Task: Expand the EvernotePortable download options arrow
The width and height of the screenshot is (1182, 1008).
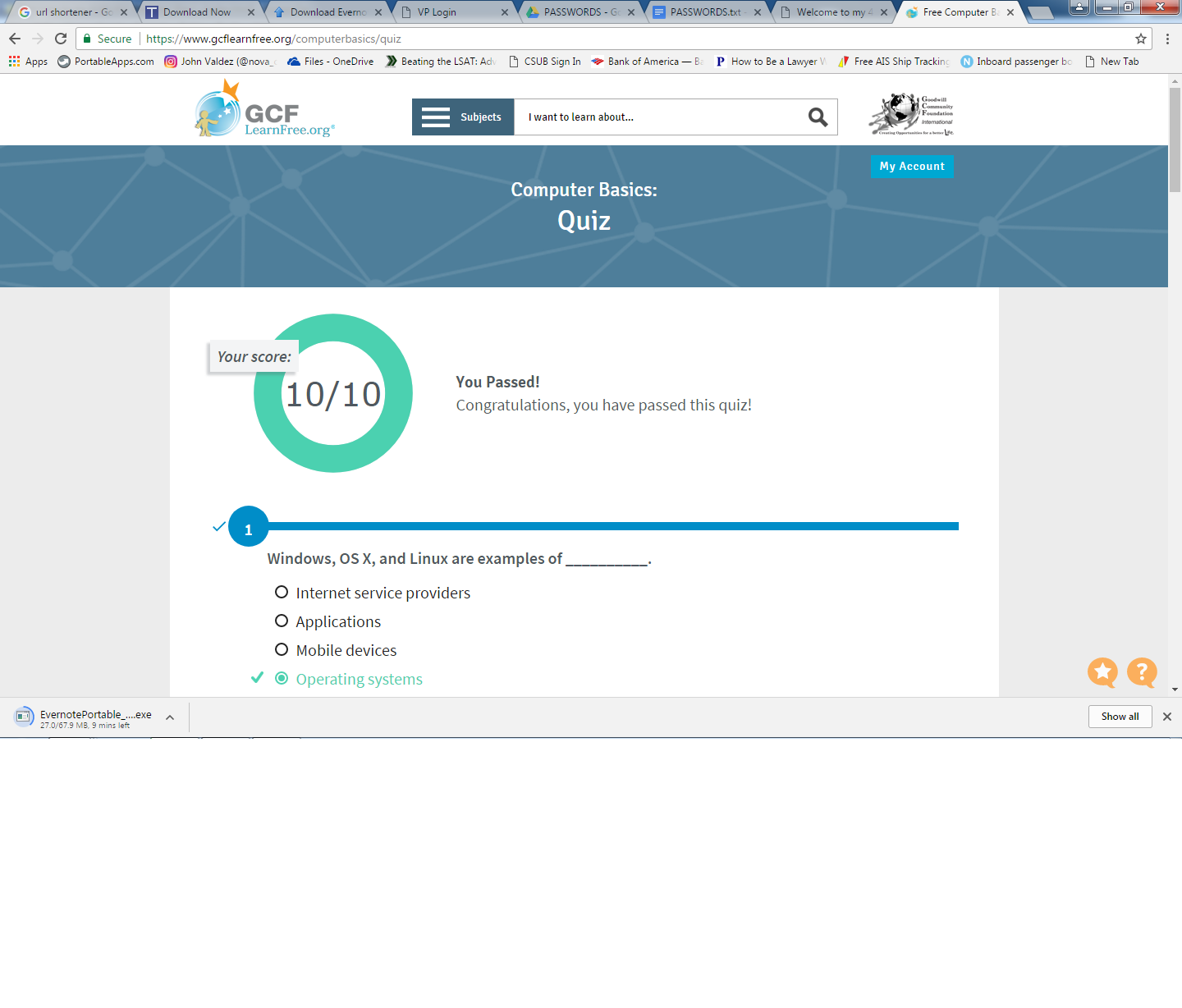Action: pyautogui.click(x=170, y=717)
